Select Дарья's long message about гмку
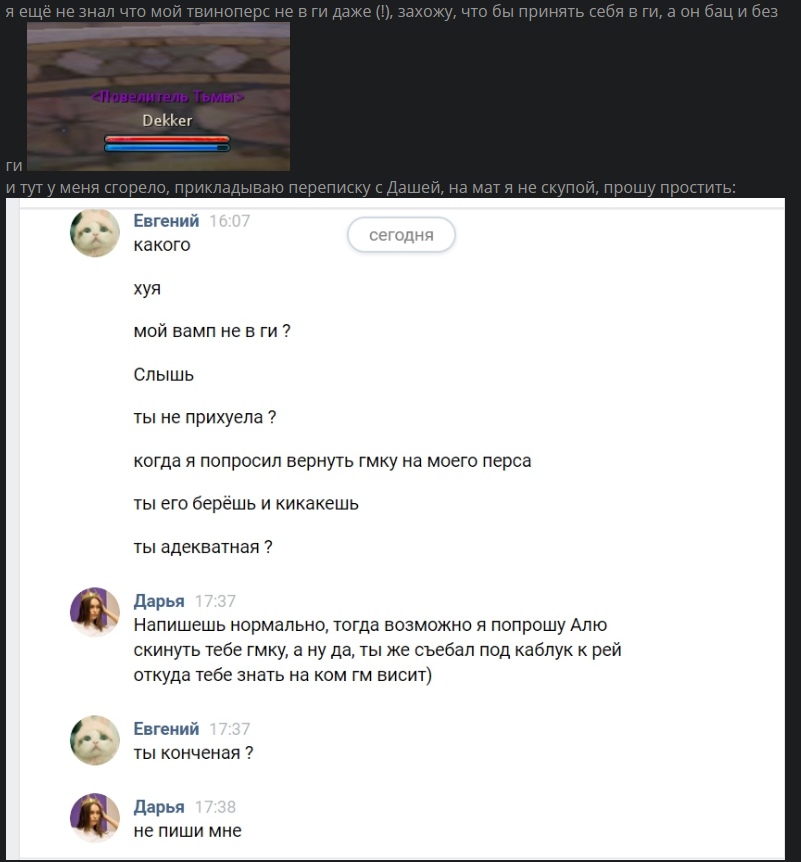 (x=377, y=650)
